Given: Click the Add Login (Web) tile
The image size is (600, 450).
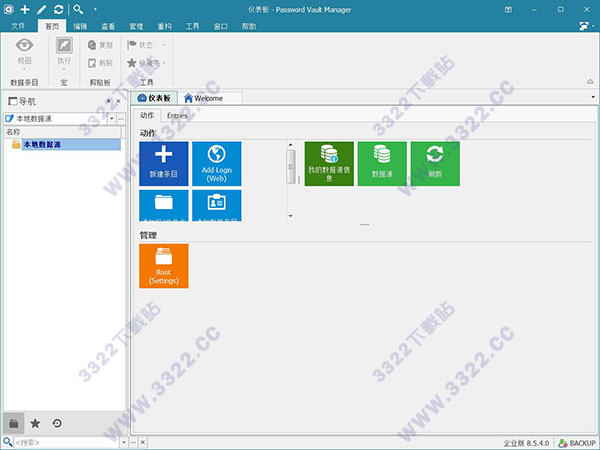Looking at the screenshot, I should tap(217, 164).
